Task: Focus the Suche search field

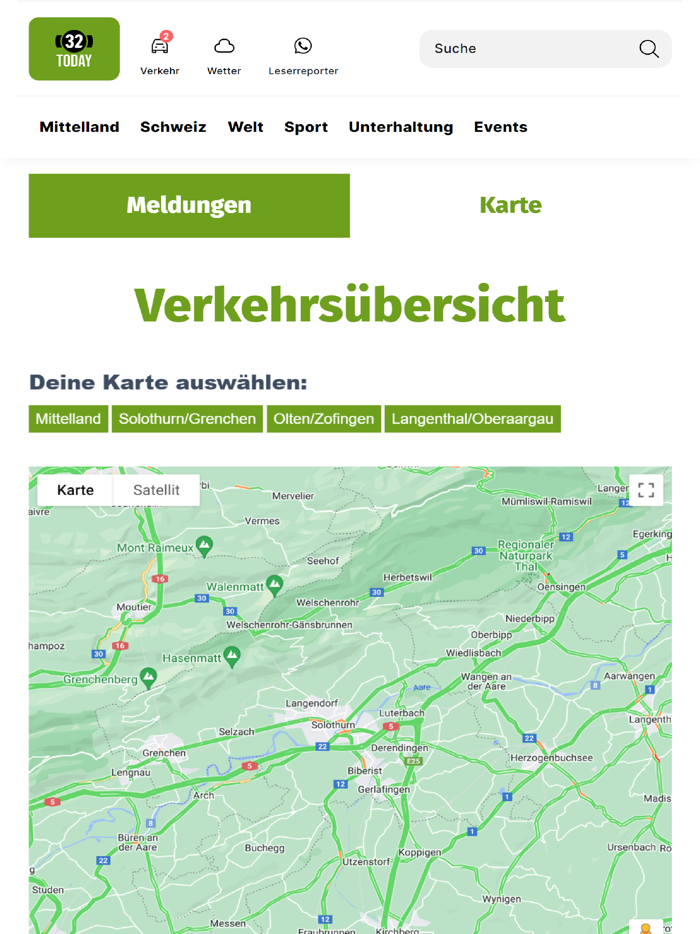Action: (545, 49)
